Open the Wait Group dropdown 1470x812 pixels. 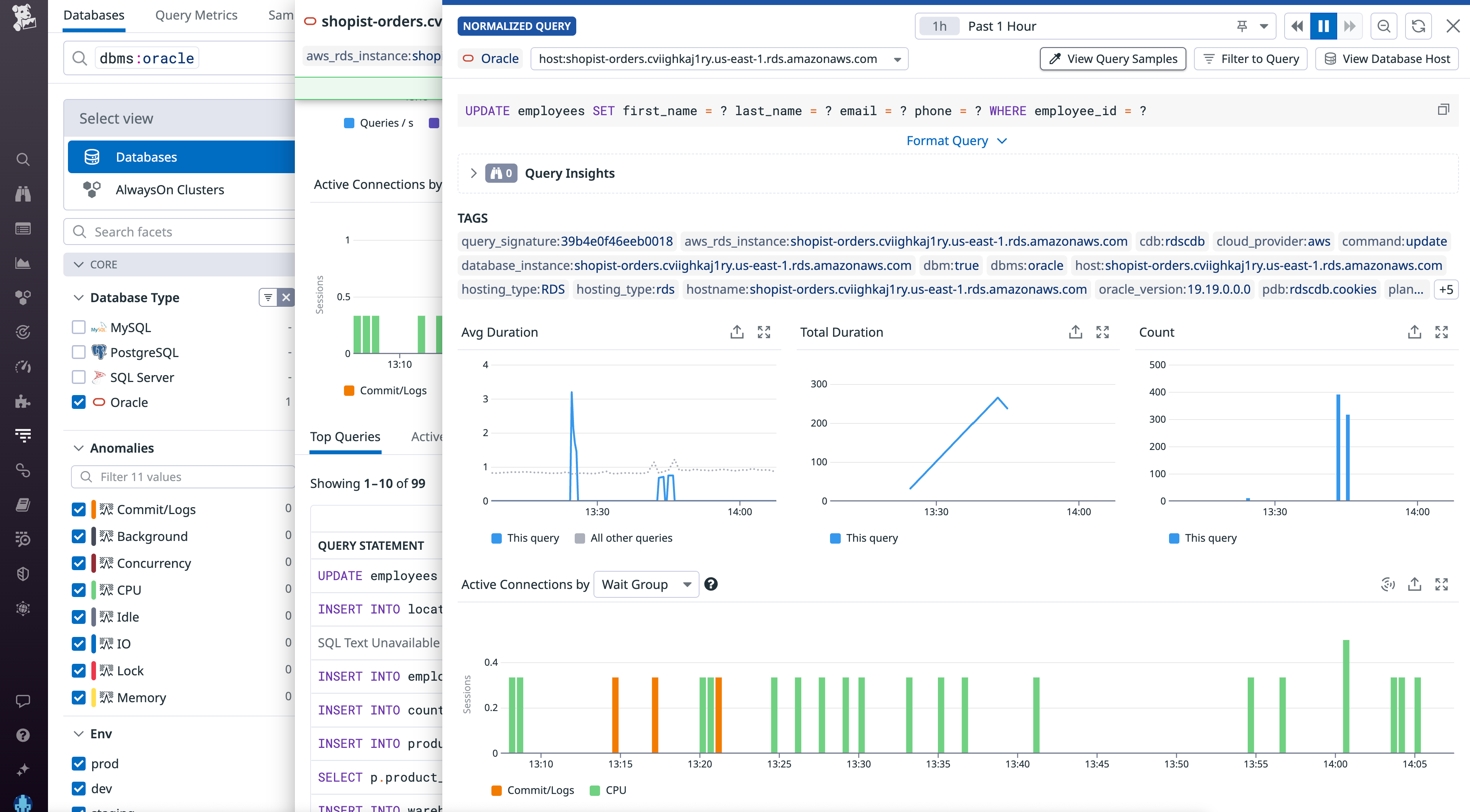point(645,584)
